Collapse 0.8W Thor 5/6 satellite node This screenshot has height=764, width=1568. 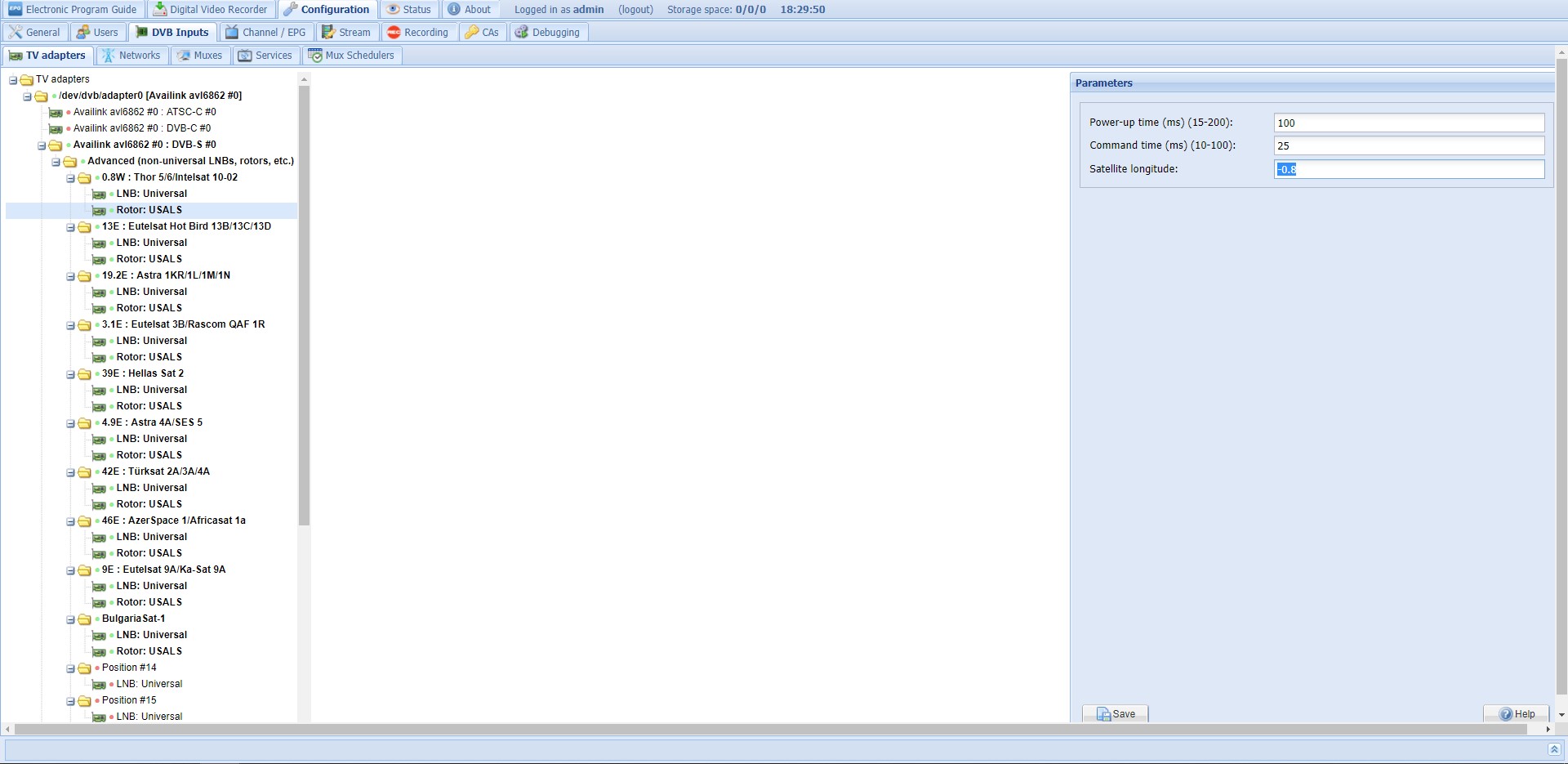click(70, 178)
